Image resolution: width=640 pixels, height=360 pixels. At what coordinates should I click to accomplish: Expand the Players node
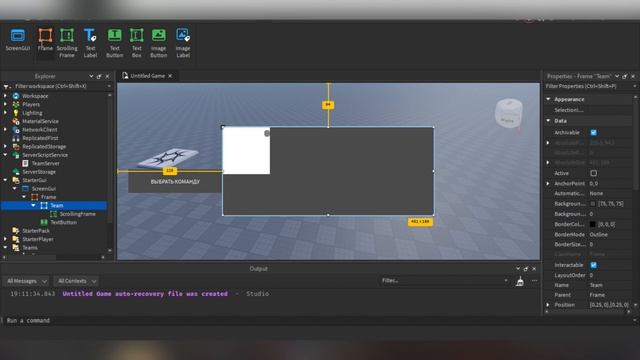5,104
